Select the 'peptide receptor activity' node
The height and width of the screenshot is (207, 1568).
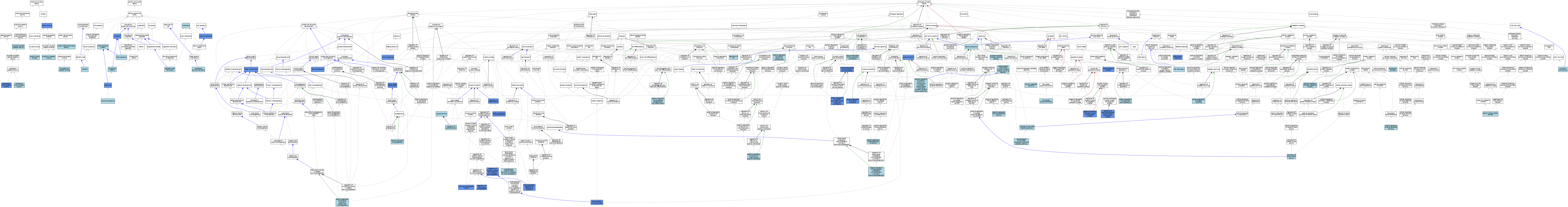pyautogui.click(x=6, y=36)
